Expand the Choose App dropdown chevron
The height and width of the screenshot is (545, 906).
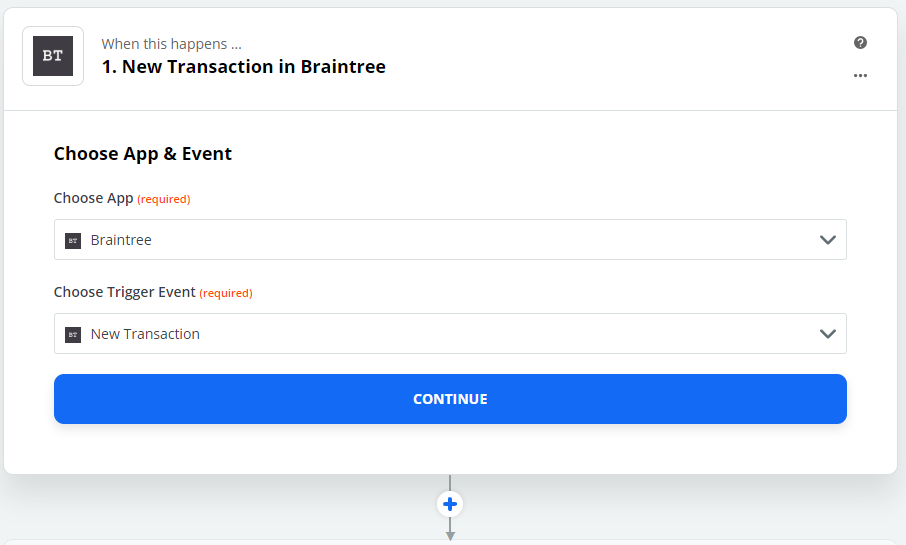pyautogui.click(x=827, y=240)
